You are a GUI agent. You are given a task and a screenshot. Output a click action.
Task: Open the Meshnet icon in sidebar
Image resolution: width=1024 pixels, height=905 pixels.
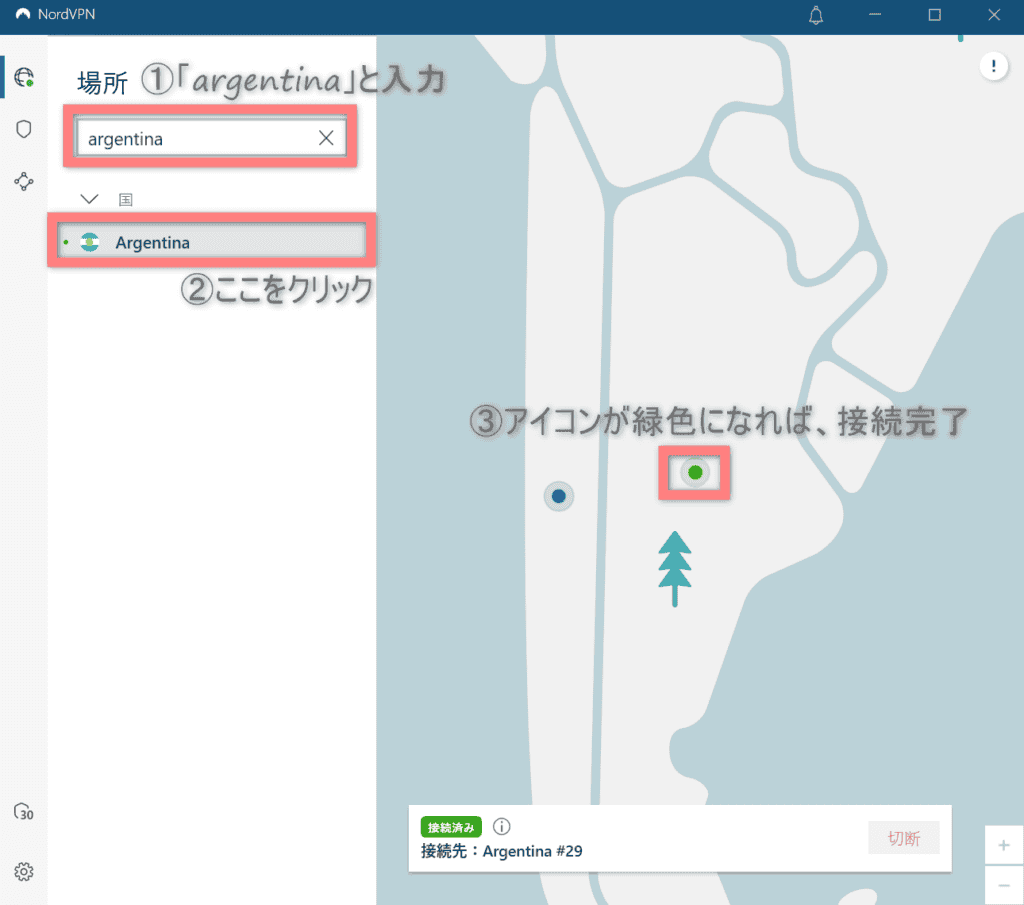pos(24,182)
